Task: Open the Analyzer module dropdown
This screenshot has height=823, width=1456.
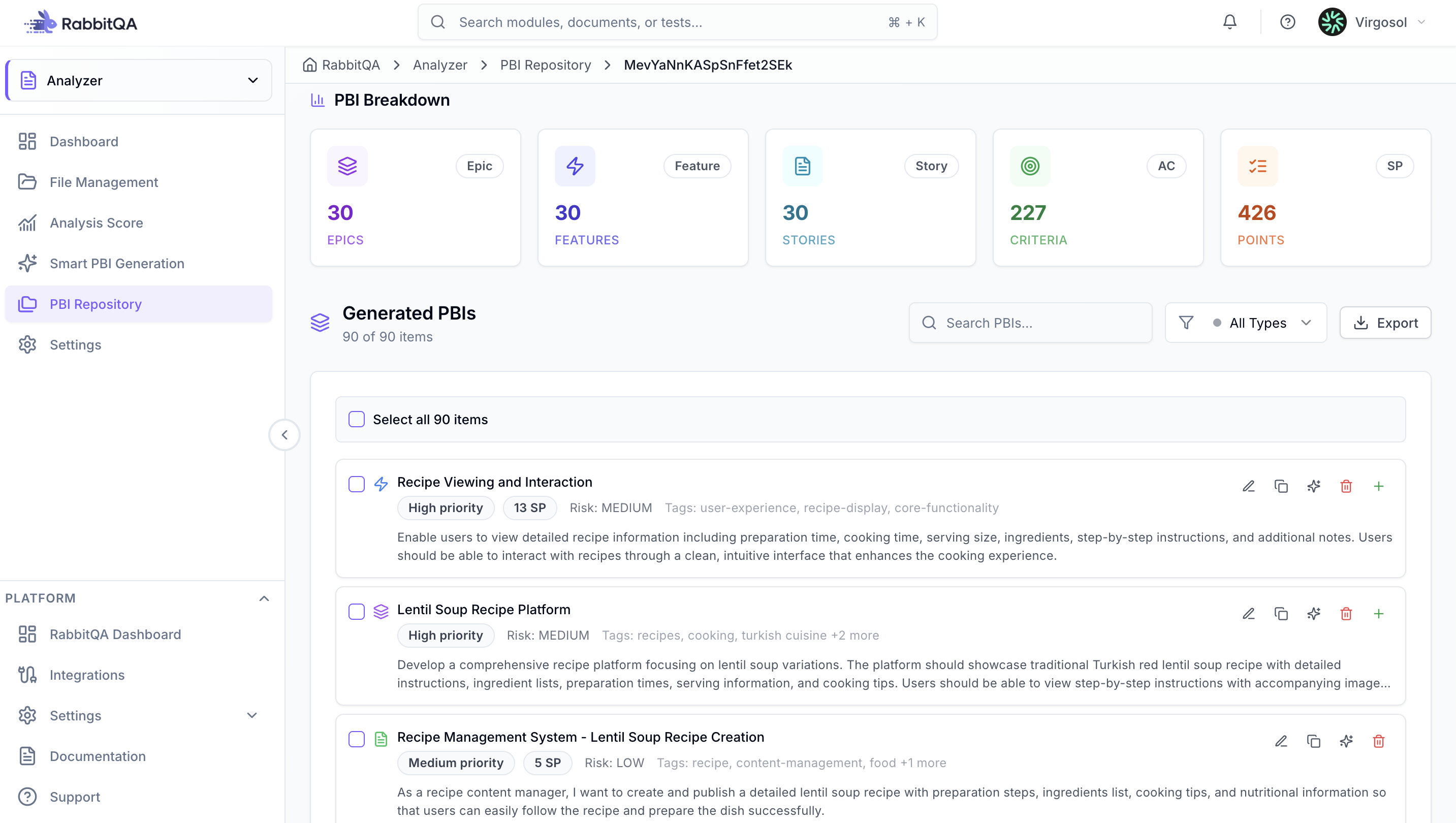Action: click(139, 80)
